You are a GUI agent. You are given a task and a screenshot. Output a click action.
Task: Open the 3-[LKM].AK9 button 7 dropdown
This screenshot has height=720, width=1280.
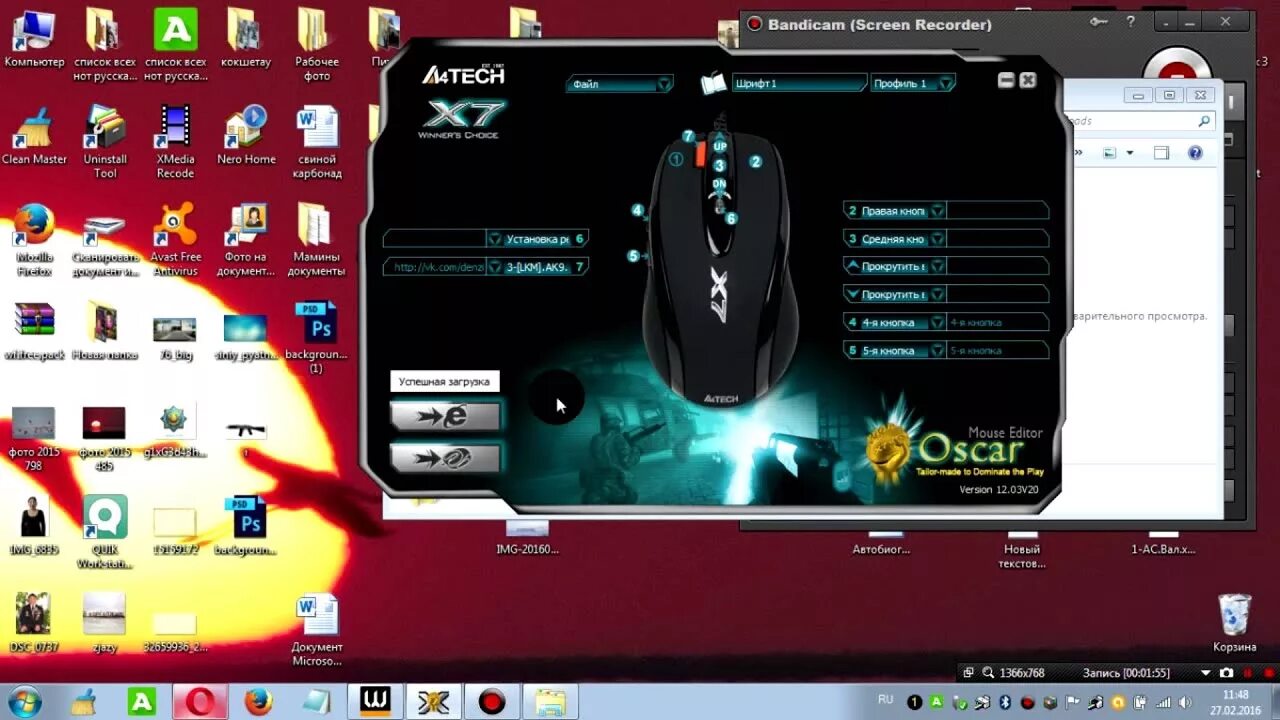[494, 267]
